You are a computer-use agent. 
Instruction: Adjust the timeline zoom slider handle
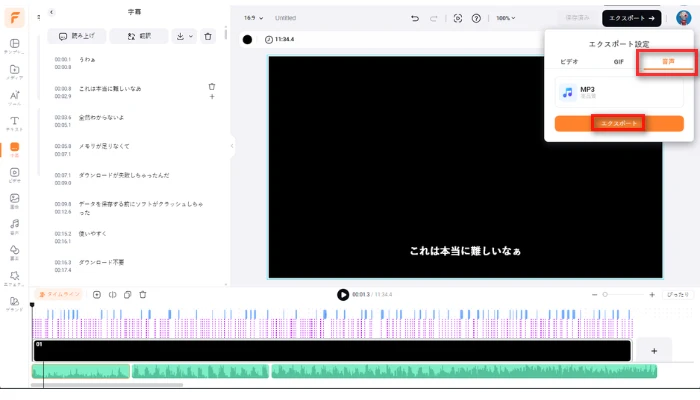[605, 295]
